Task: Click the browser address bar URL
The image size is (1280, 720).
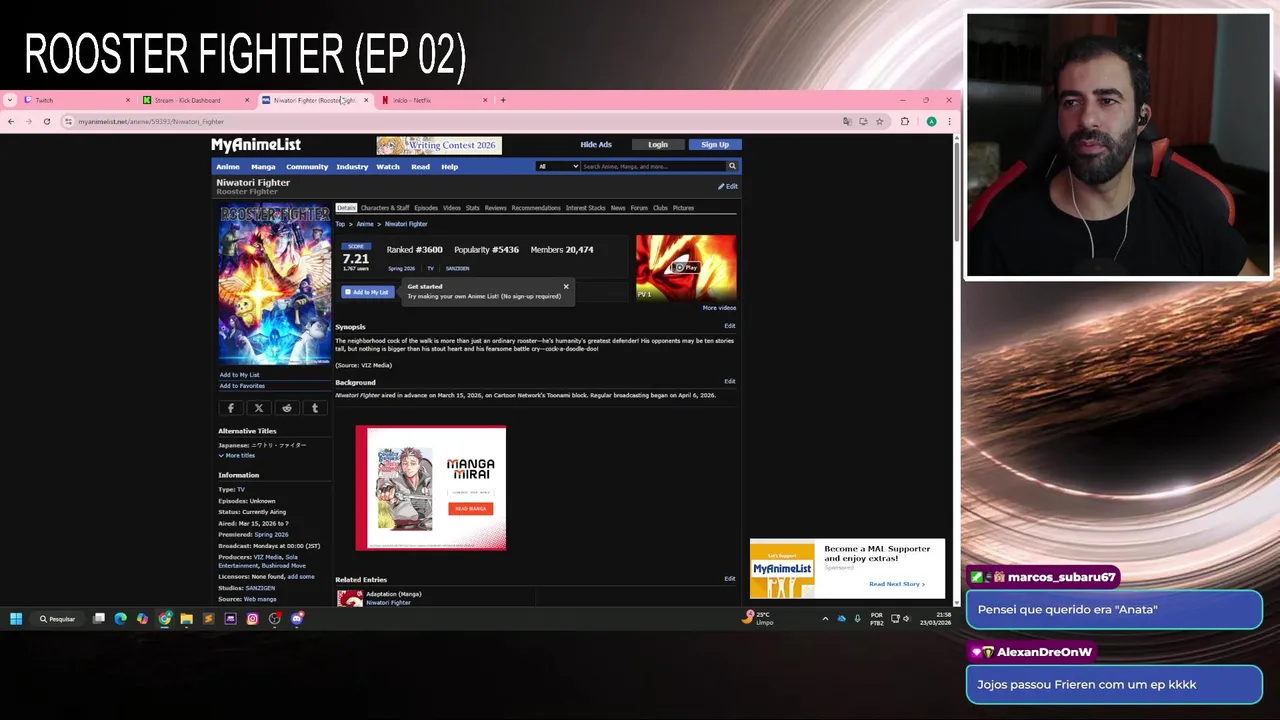Action: pyautogui.click(x=151, y=121)
